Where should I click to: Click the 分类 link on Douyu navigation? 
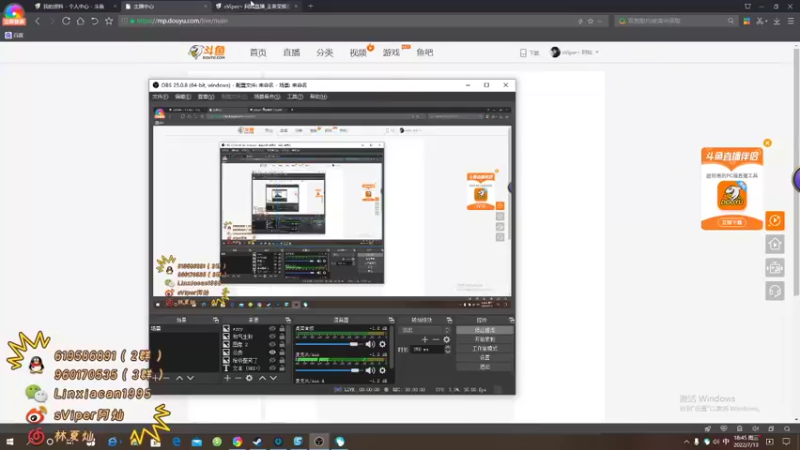[x=324, y=52]
